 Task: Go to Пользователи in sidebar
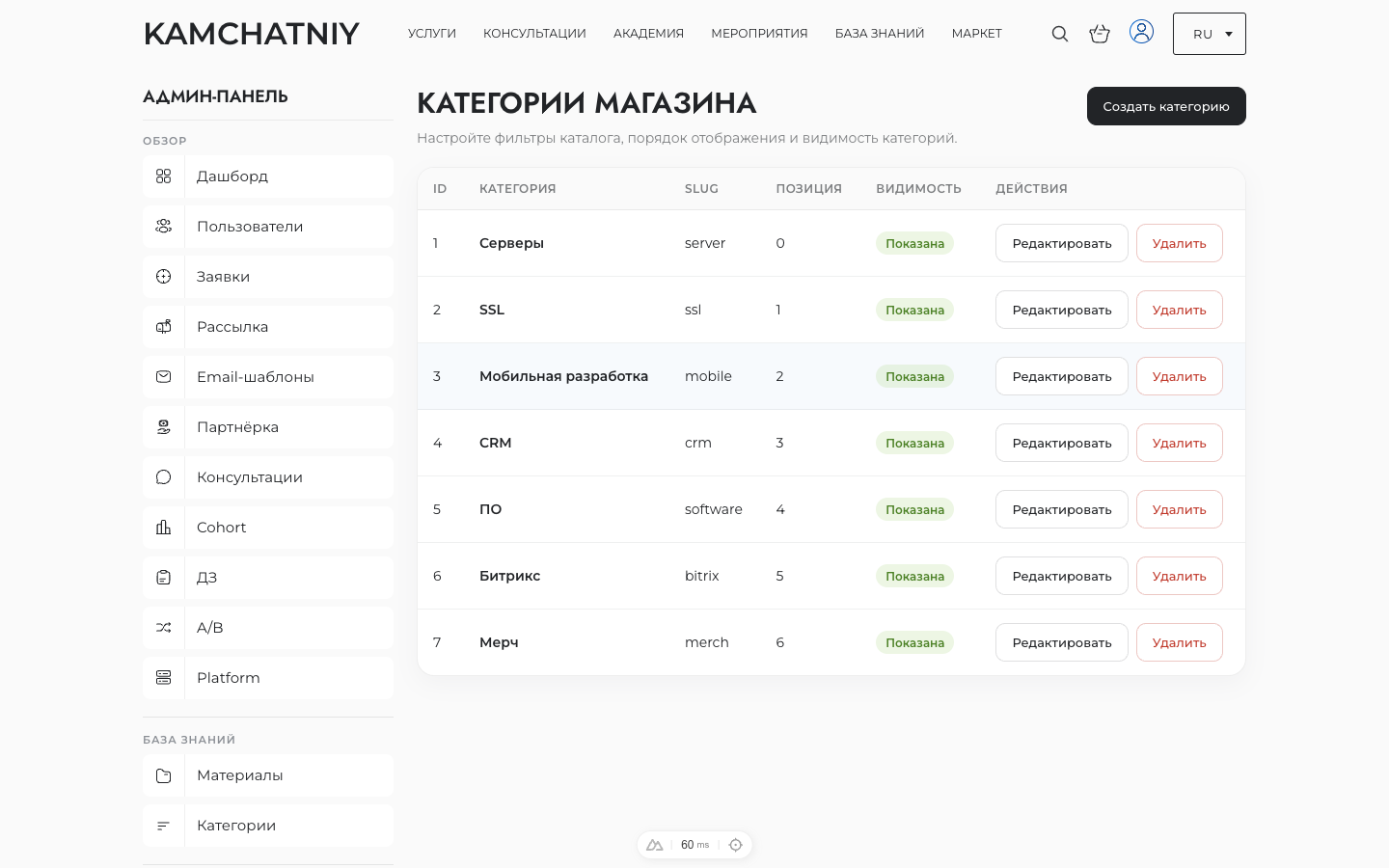[x=268, y=227]
